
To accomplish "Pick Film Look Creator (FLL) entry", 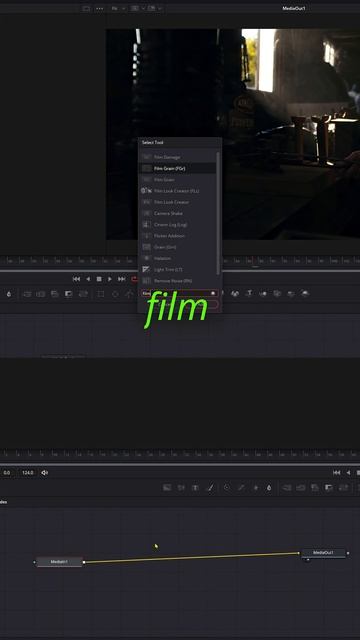I will [178, 191].
